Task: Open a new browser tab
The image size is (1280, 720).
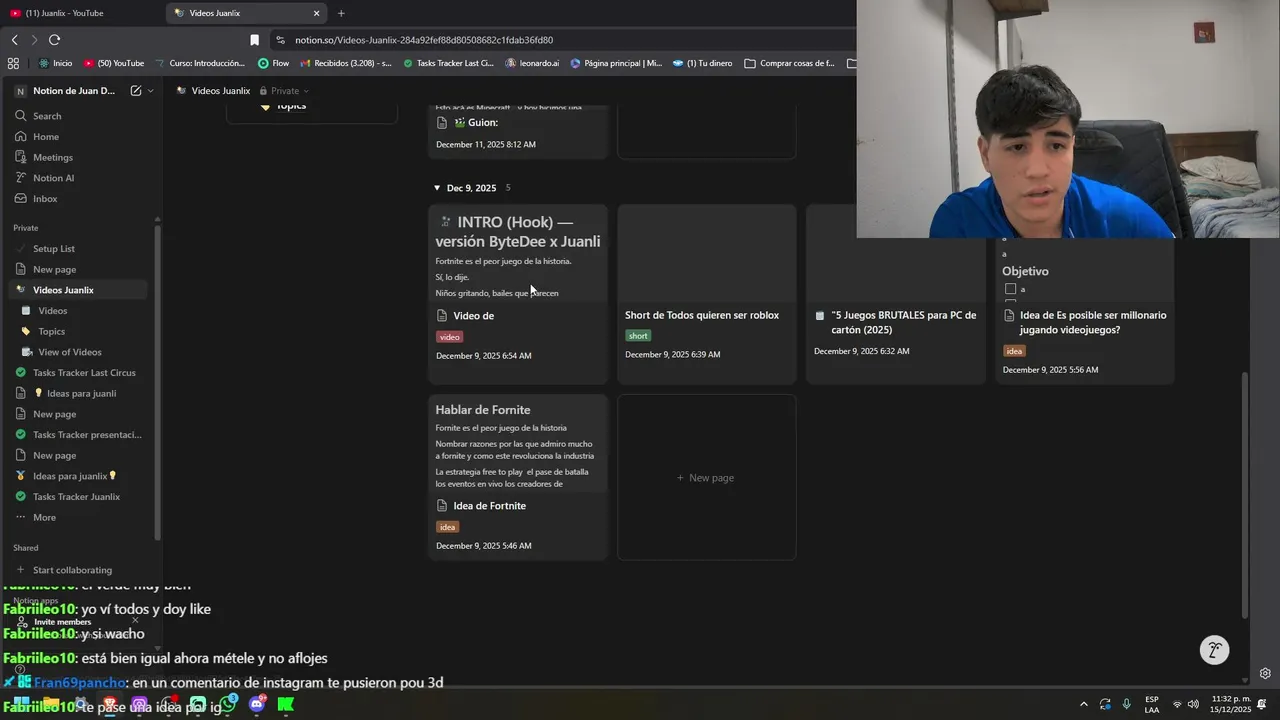Action: [x=341, y=13]
